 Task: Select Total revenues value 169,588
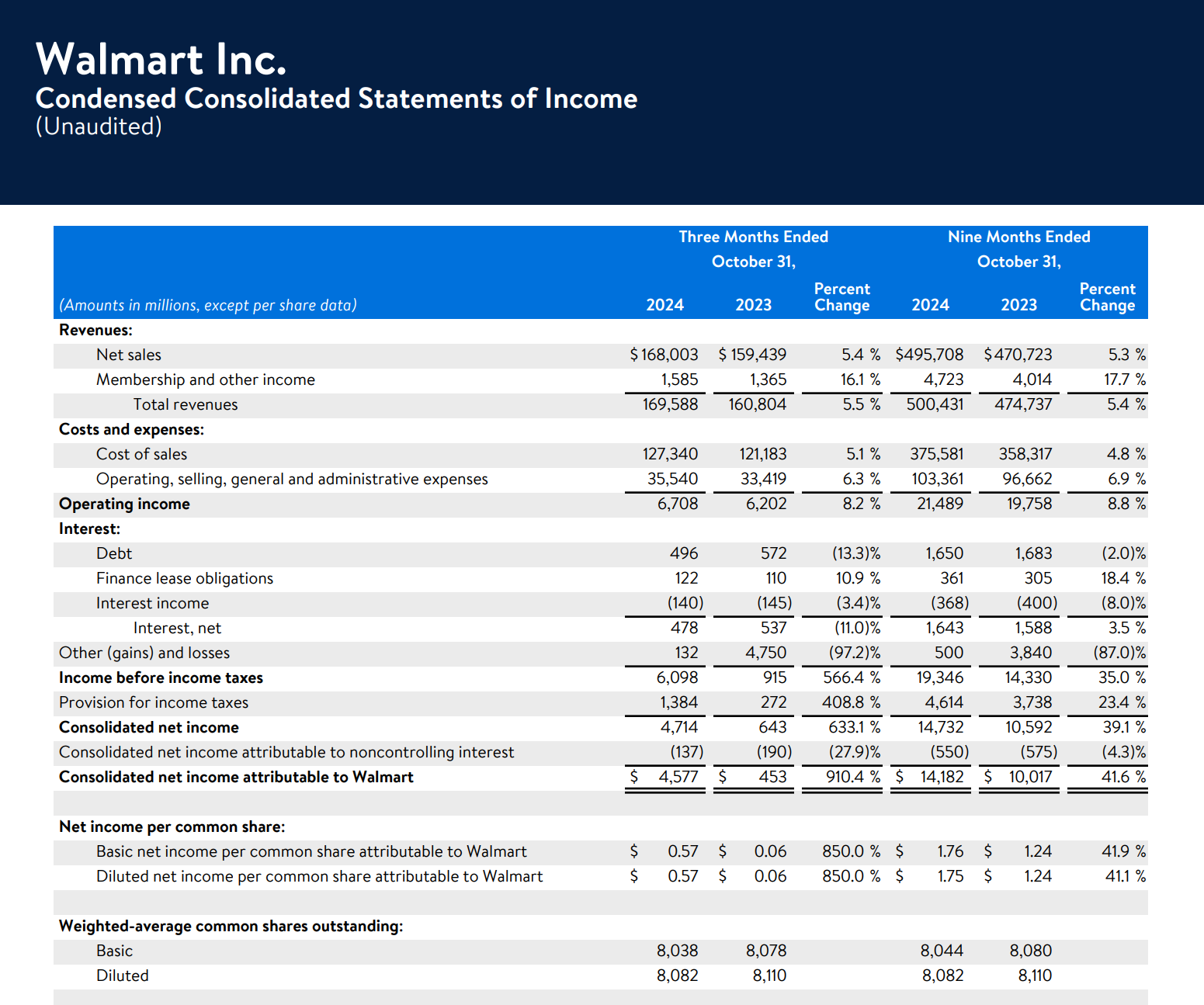pyautogui.click(x=670, y=404)
